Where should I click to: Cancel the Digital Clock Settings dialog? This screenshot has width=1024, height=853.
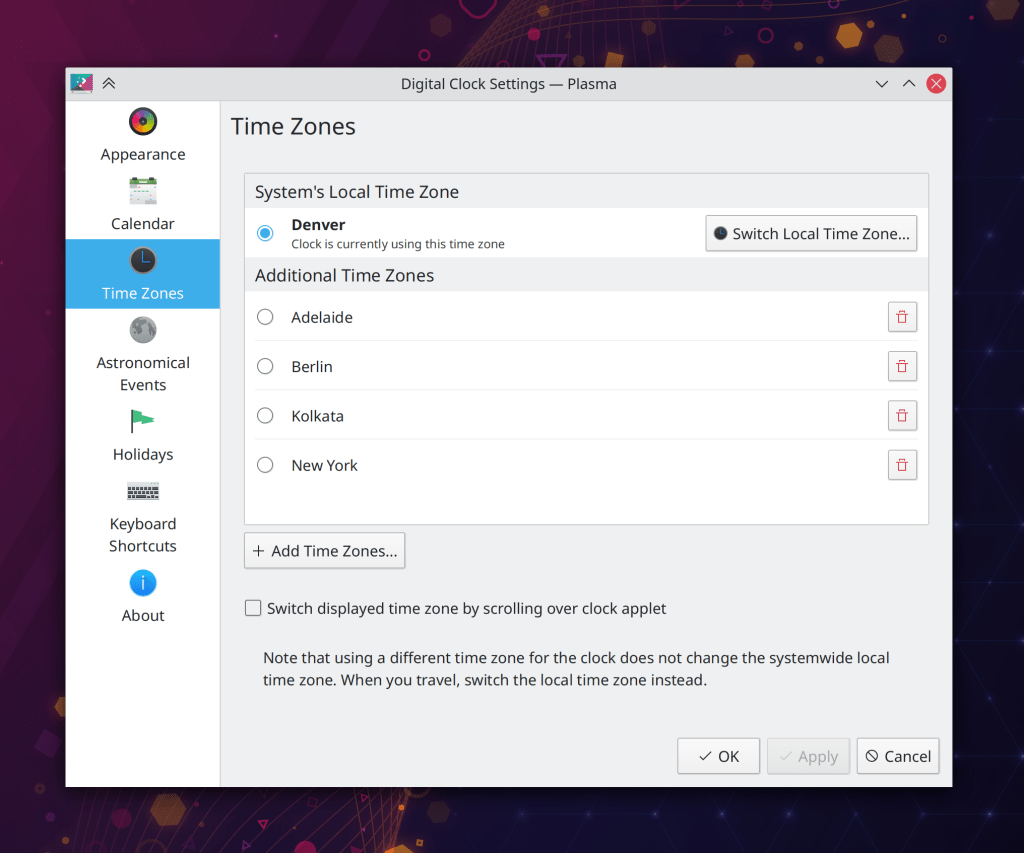(x=897, y=756)
